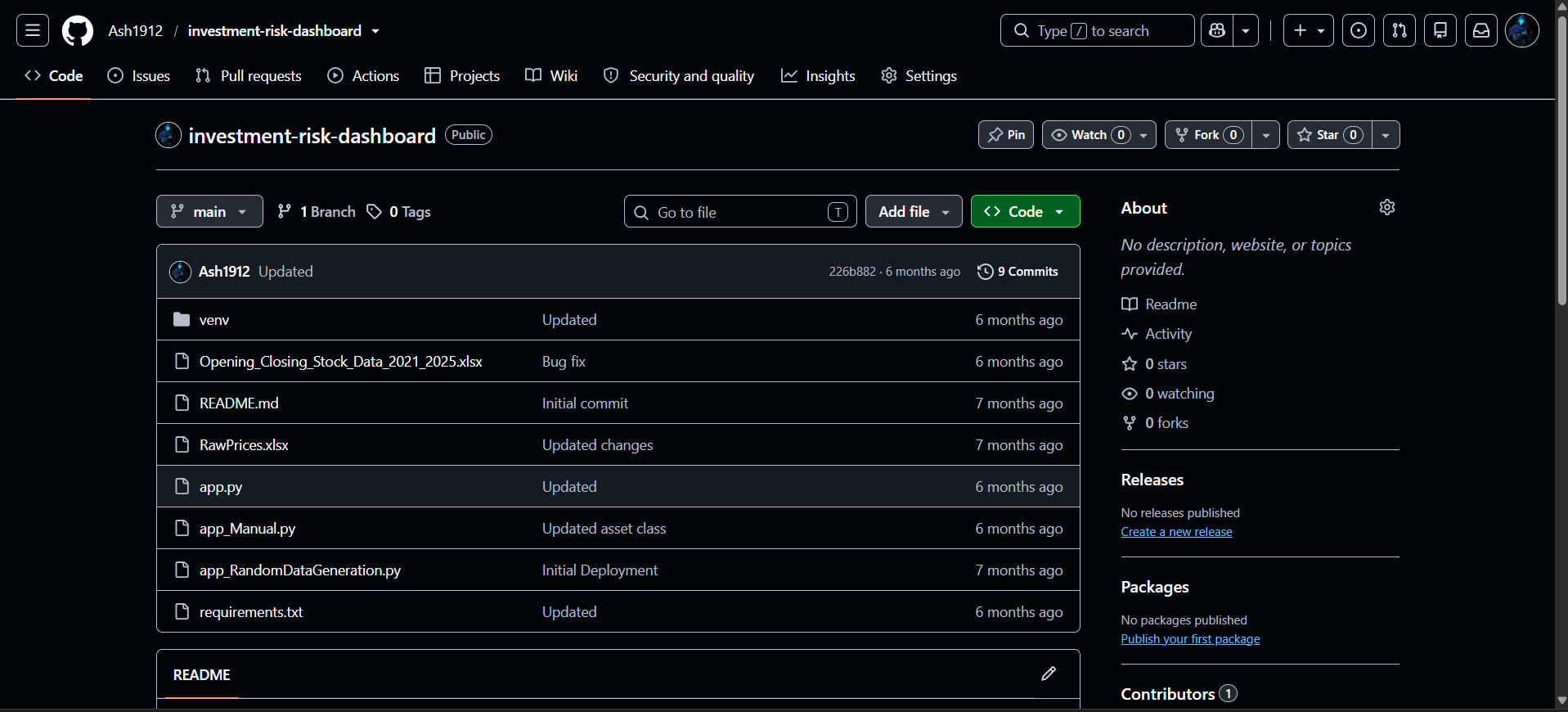Viewport: 1568px width, 712px height.
Task: Select the Code tab
Action: tap(54, 75)
